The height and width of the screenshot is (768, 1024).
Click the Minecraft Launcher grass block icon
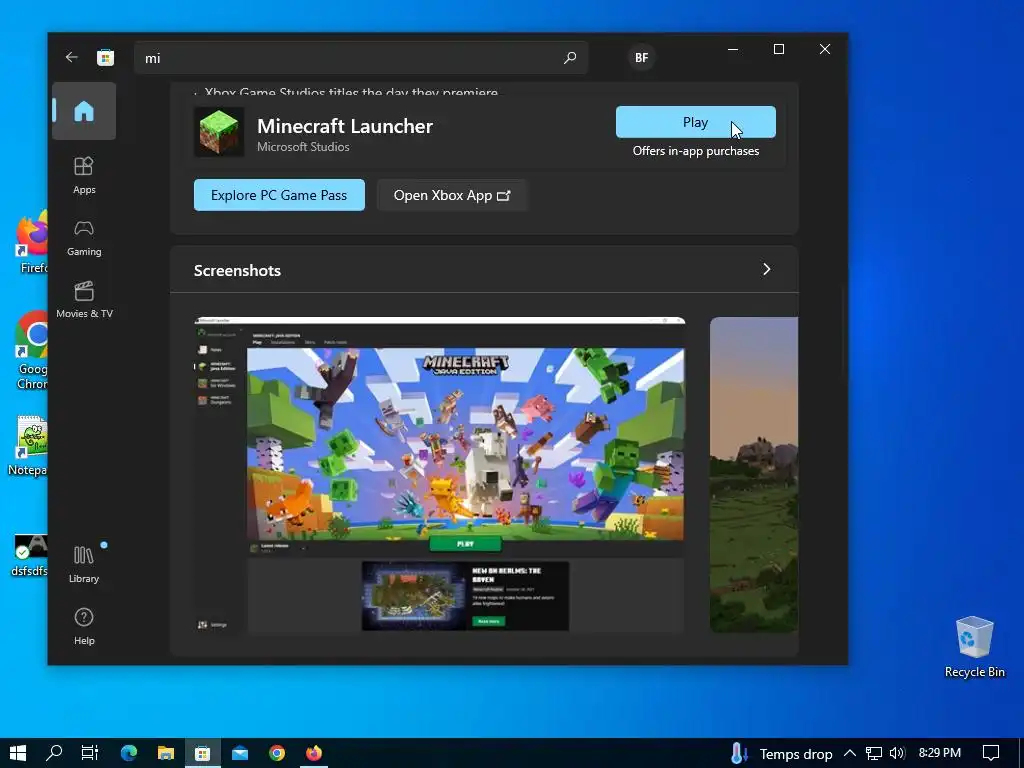click(219, 132)
